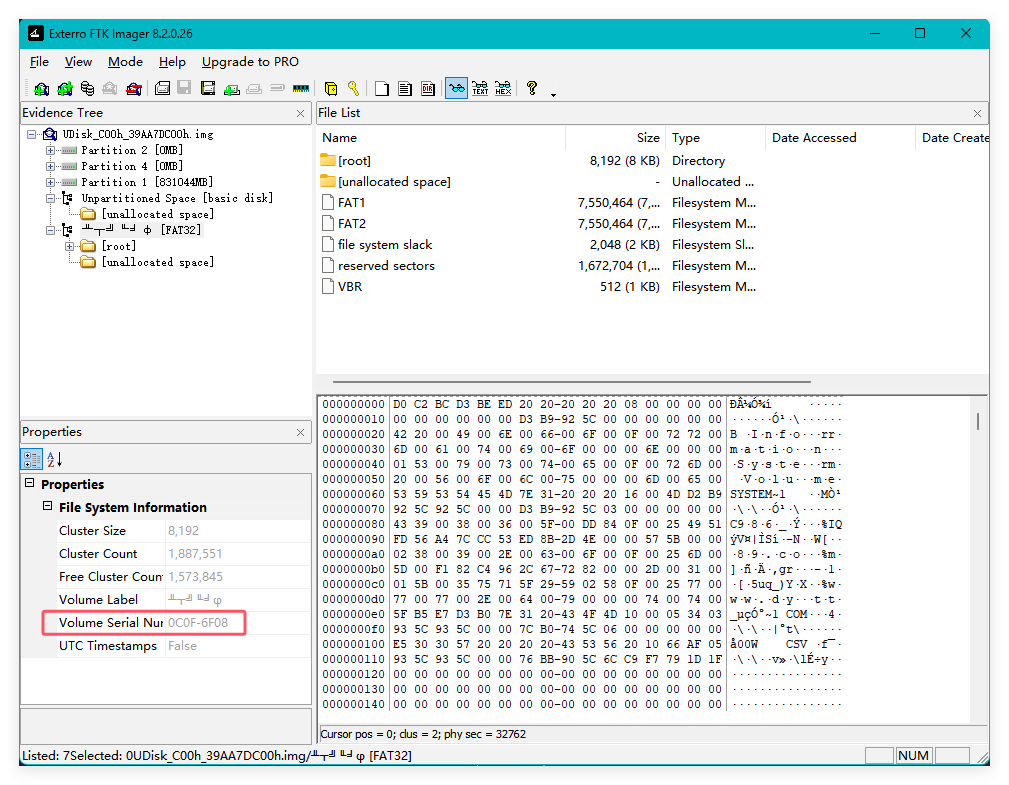Click the File List horizontal scrollbar
The height and width of the screenshot is (785, 1009).
[x=571, y=382]
